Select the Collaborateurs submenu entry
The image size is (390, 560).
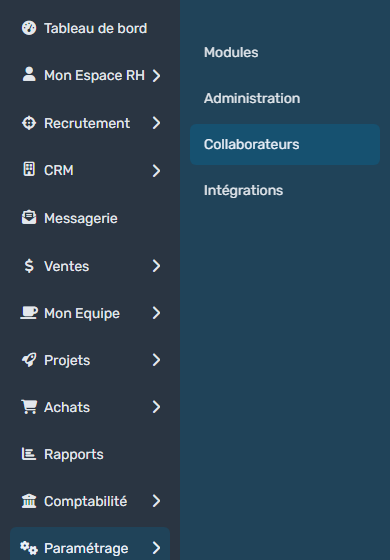285,145
